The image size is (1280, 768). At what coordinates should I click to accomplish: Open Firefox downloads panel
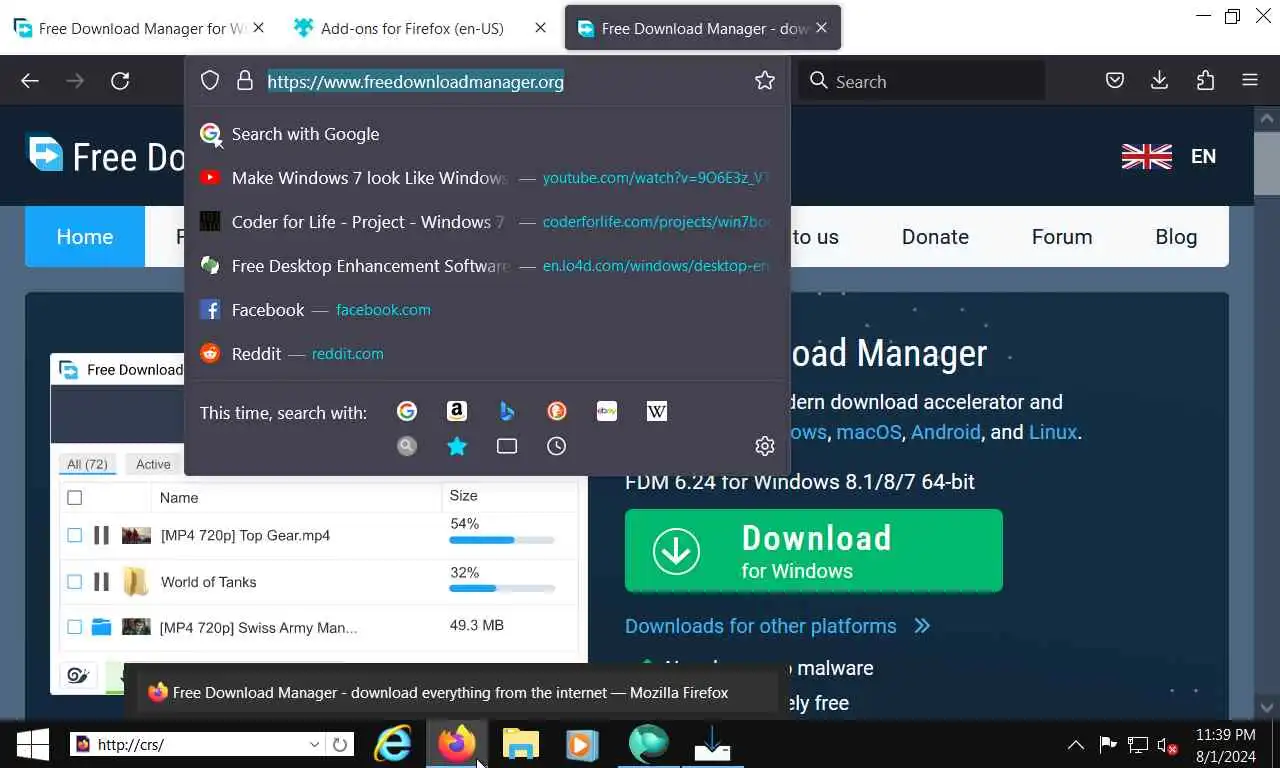1160,81
